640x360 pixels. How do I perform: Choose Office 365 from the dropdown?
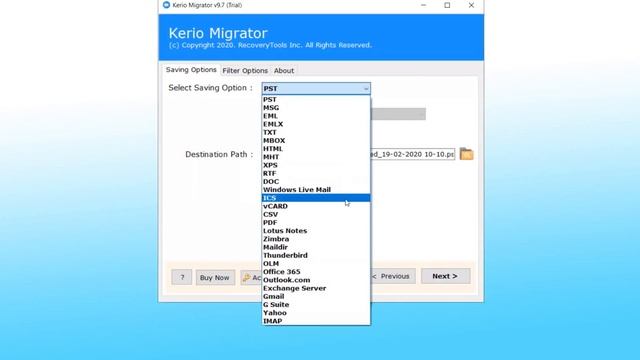pos(316,272)
